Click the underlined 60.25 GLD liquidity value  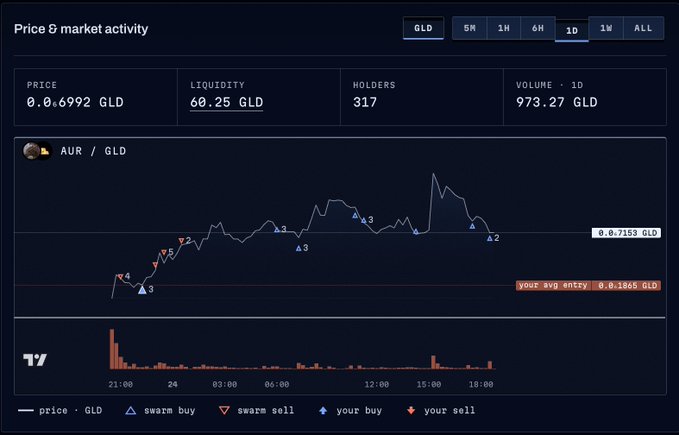(226, 103)
